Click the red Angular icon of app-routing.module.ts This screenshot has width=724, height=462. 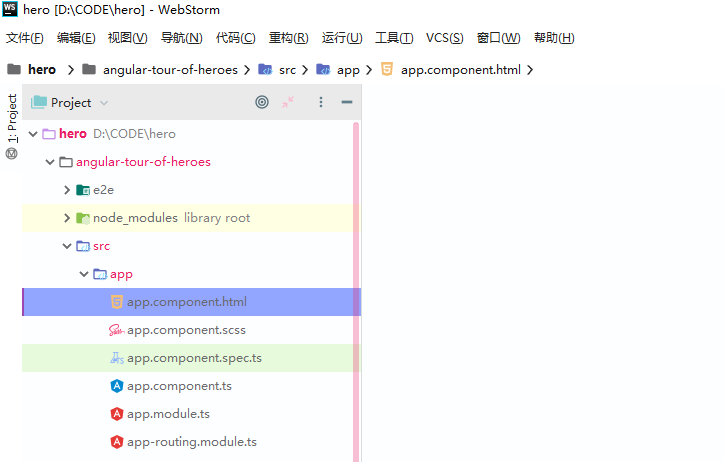(117, 442)
